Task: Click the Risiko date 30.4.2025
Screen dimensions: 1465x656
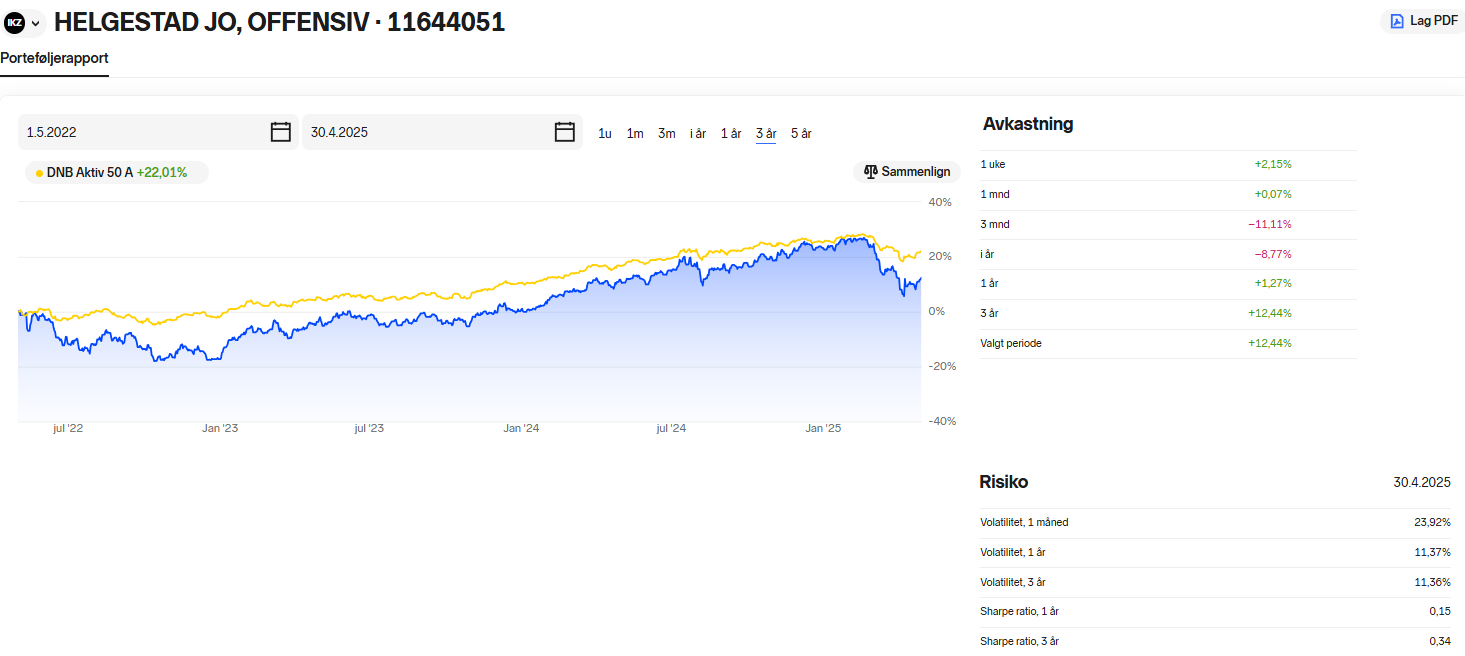Action: click(x=1422, y=482)
